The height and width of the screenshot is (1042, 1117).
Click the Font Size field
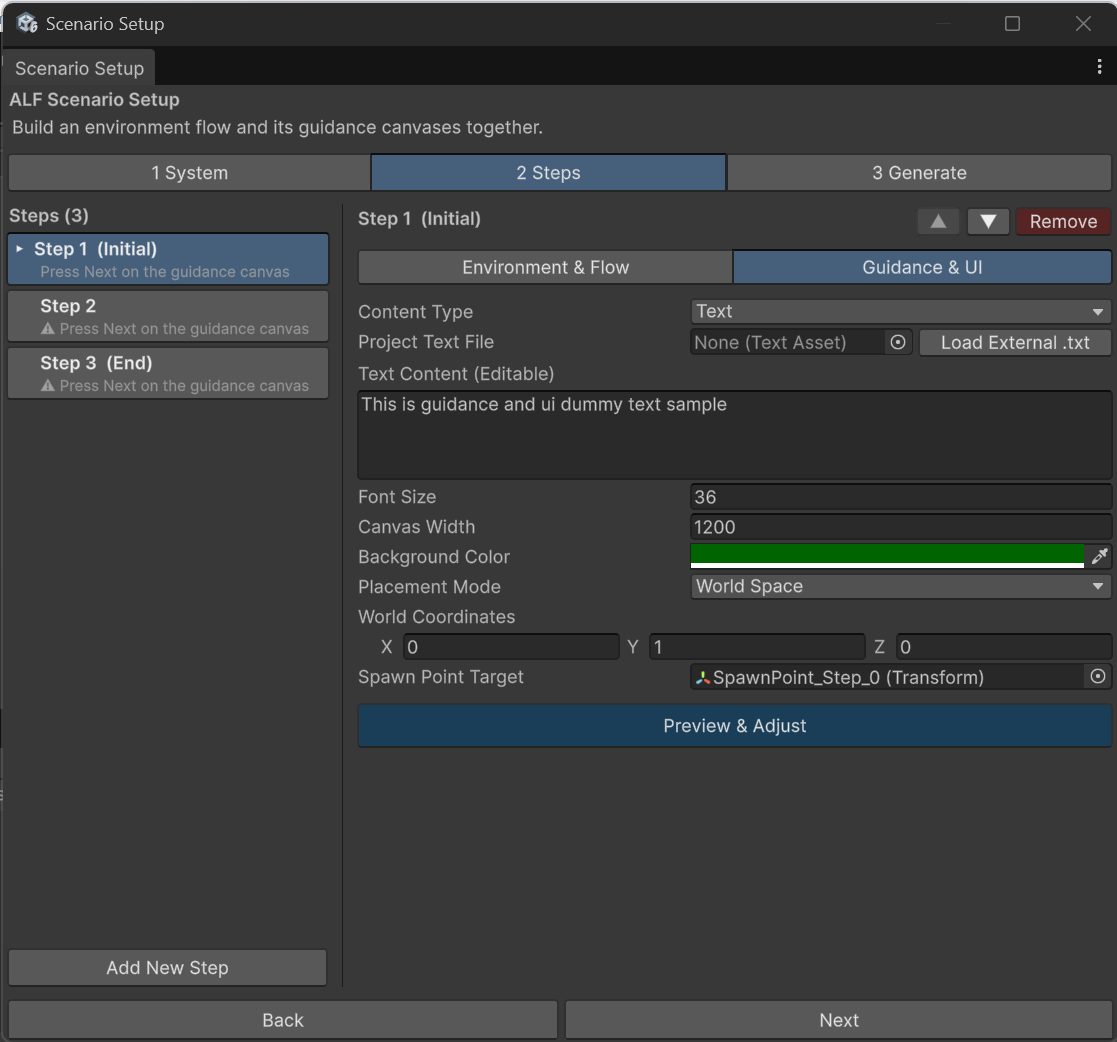(x=900, y=496)
